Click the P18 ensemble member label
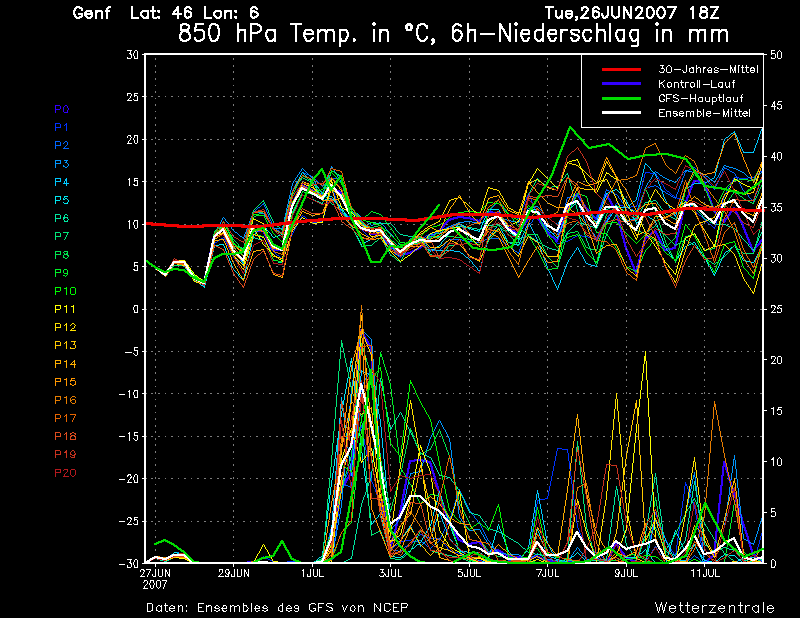Viewport: 800px width, 618px height. pos(65,436)
